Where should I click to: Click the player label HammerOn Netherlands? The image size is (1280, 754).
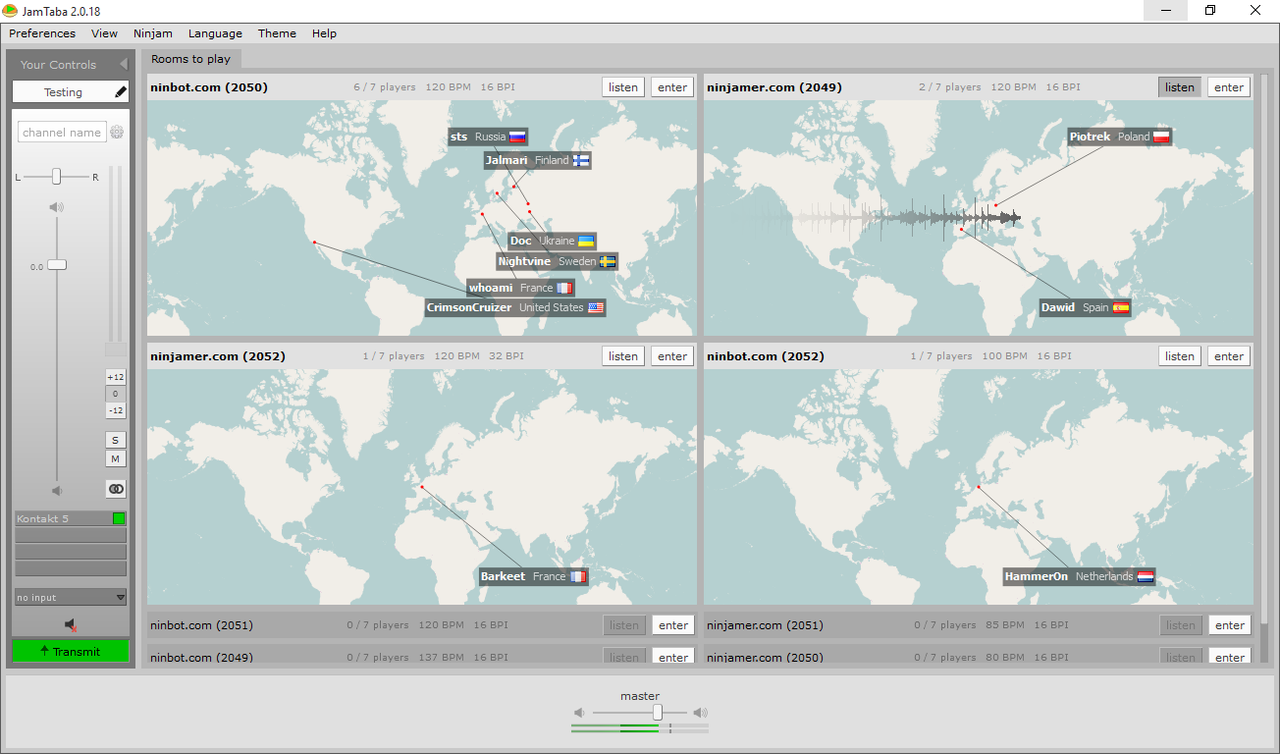pos(1079,577)
